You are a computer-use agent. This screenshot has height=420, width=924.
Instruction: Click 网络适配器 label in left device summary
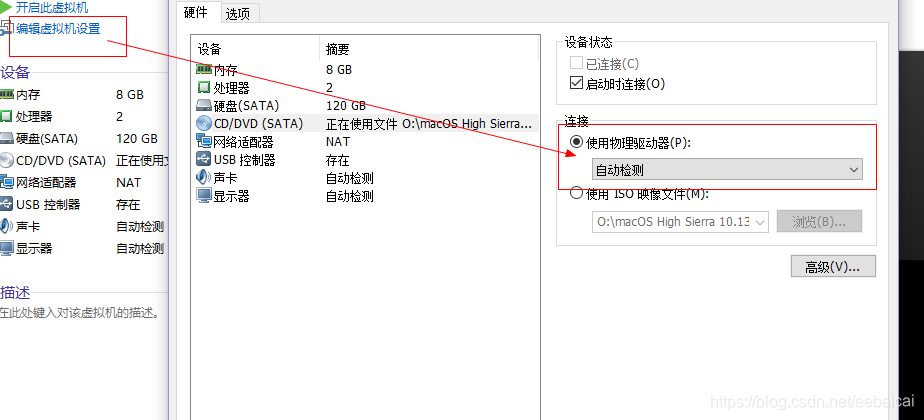point(46,183)
